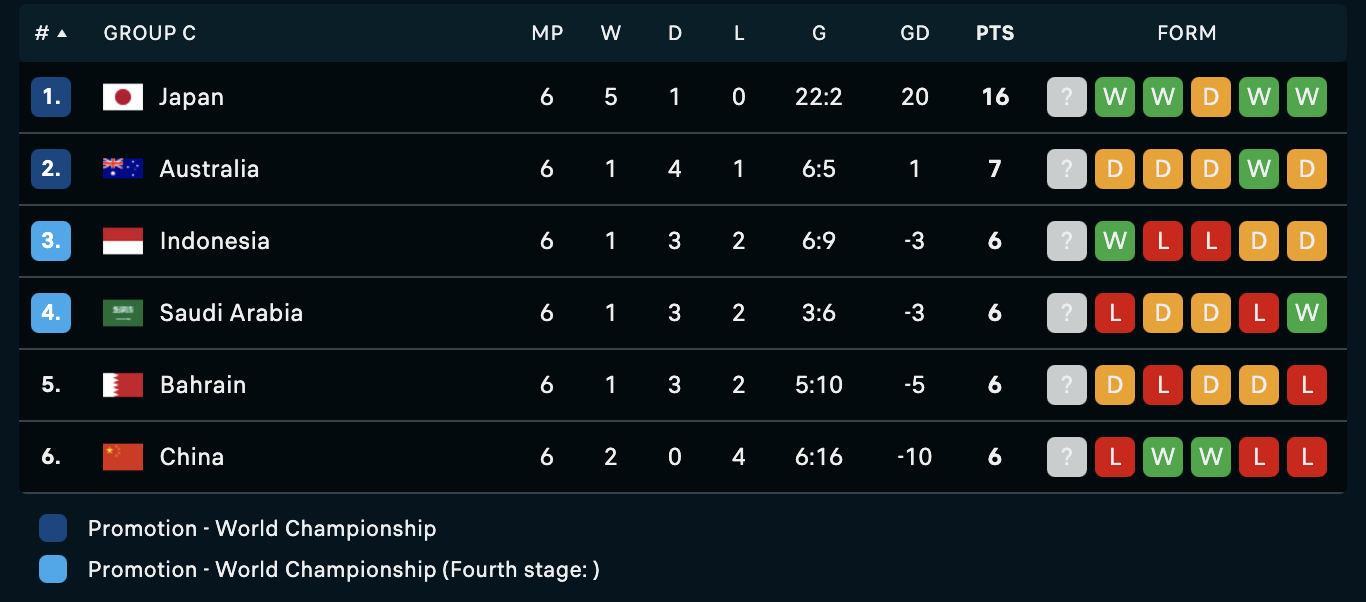The image size is (1366, 602).
Task: Open the Japan team link
Action: coord(191,97)
